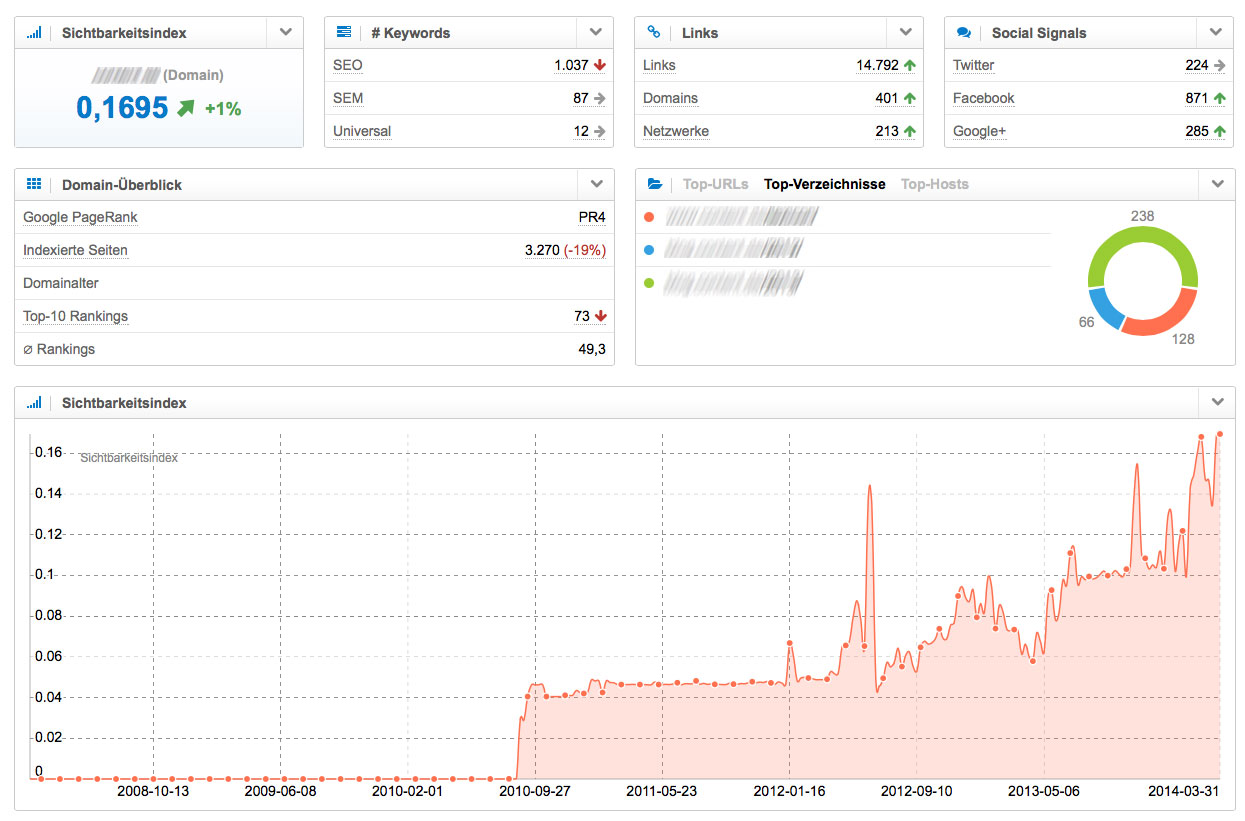Open the # Keywords panel dropdown menu
The width and height of the screenshot is (1245, 821).
(x=596, y=32)
